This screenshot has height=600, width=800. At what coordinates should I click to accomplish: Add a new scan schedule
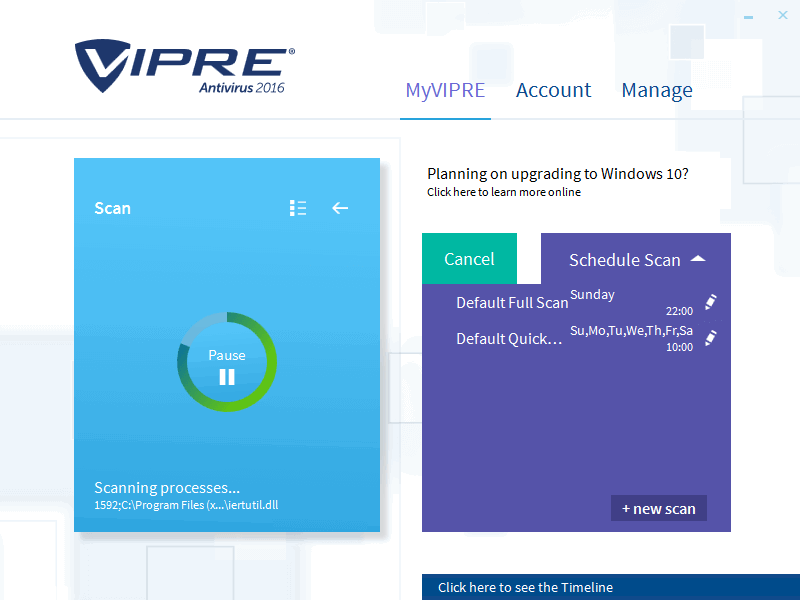click(x=658, y=508)
